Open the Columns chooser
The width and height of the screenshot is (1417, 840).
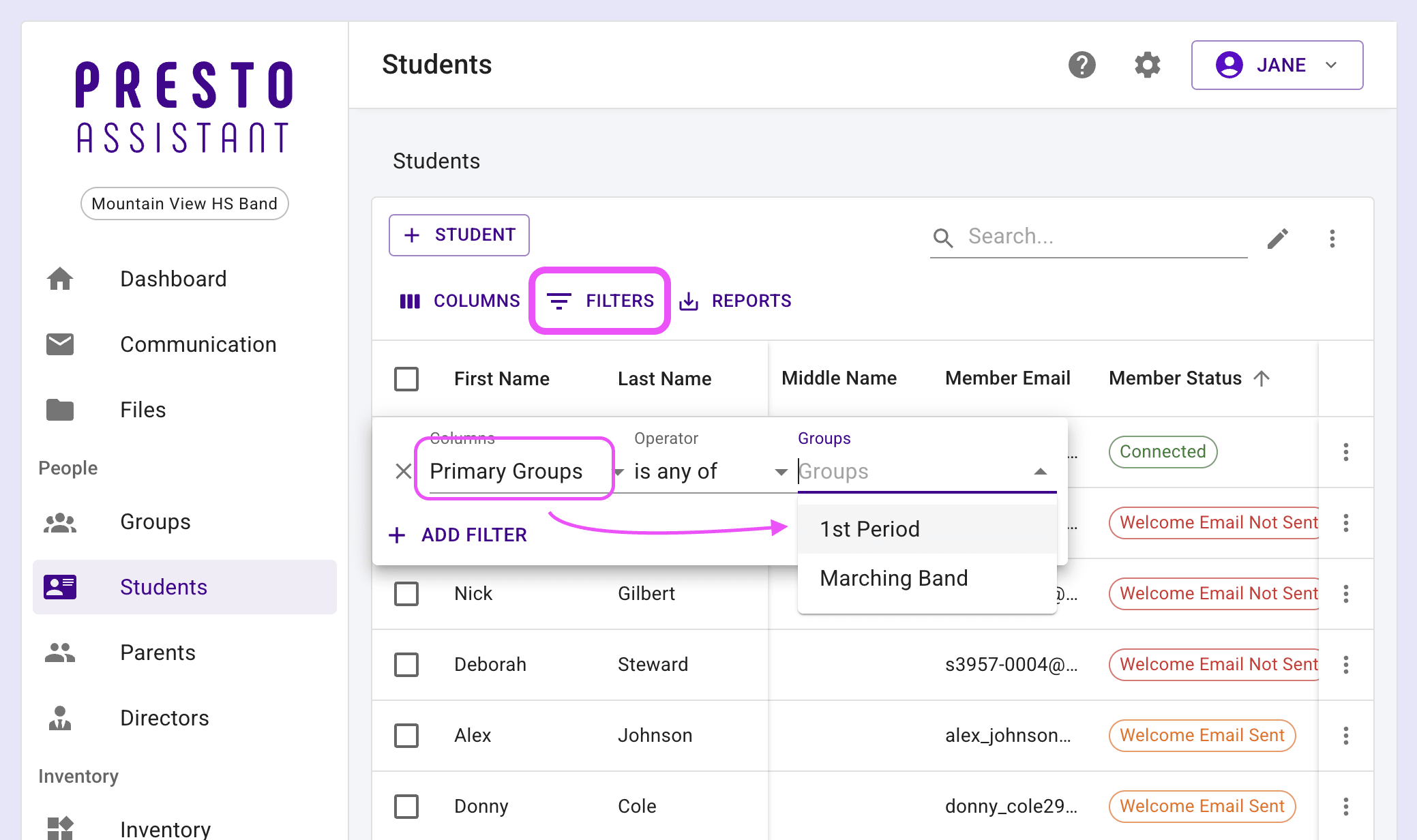(460, 301)
